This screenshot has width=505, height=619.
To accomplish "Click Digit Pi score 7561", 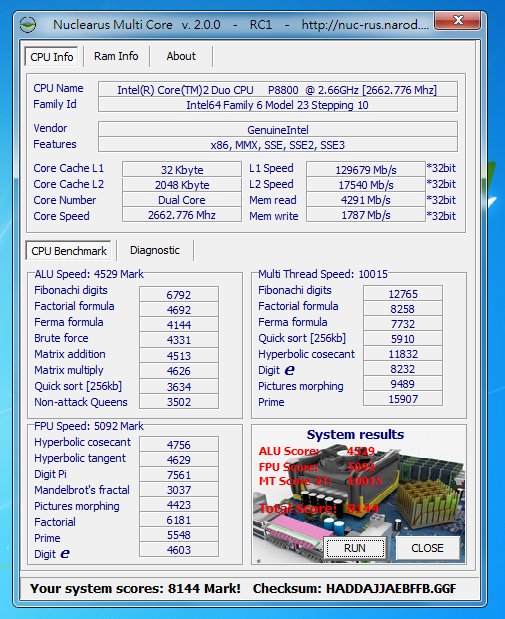I will 179,475.
